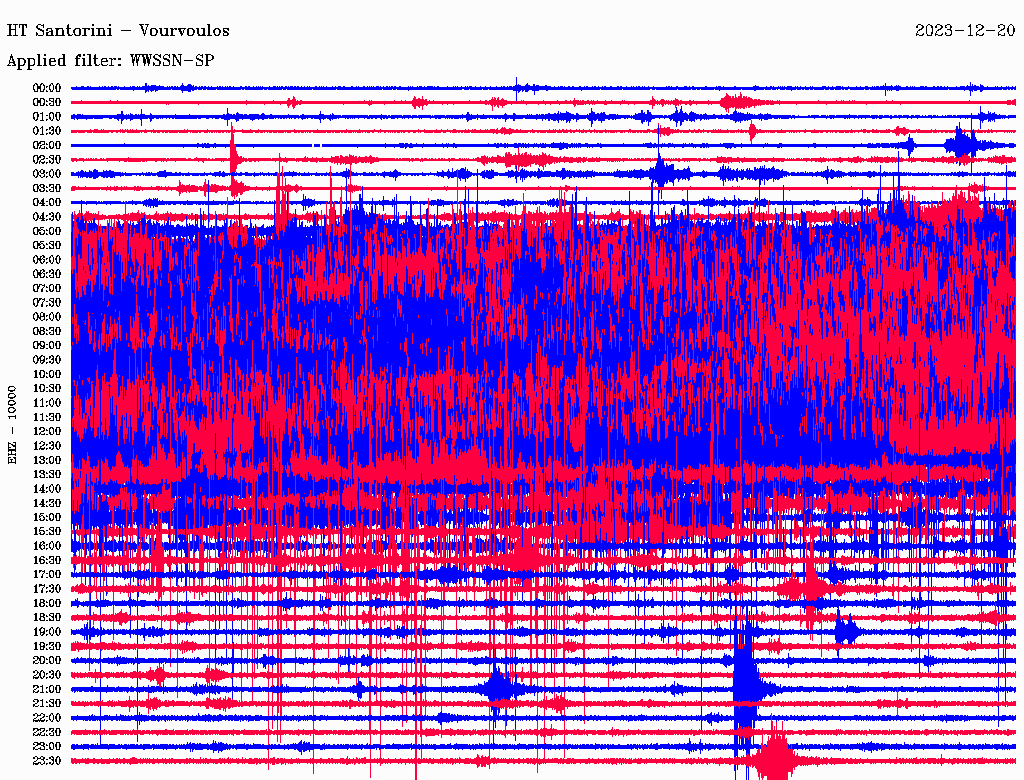Click the 10:00 time label
The height and width of the screenshot is (780, 1024).
pos(47,374)
